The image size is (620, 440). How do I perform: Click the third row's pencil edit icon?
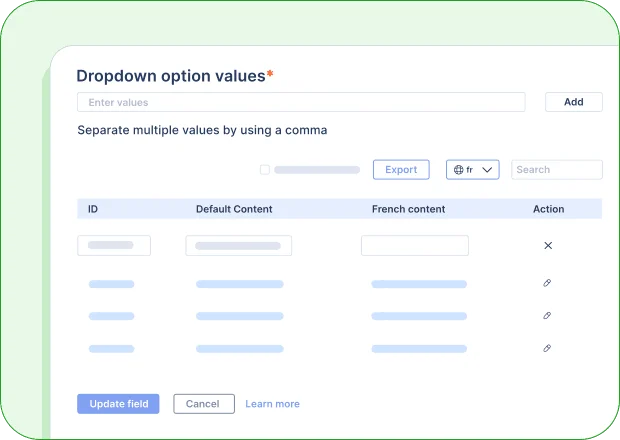547,348
